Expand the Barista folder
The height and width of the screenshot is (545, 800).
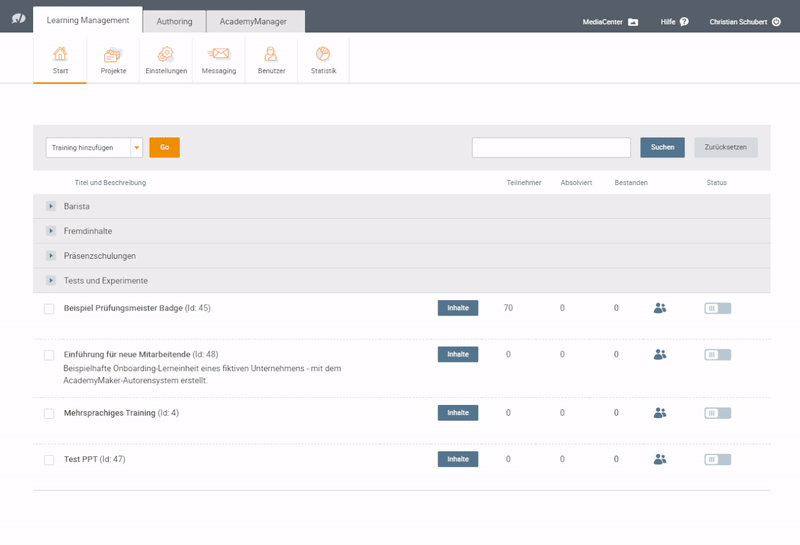[51, 206]
